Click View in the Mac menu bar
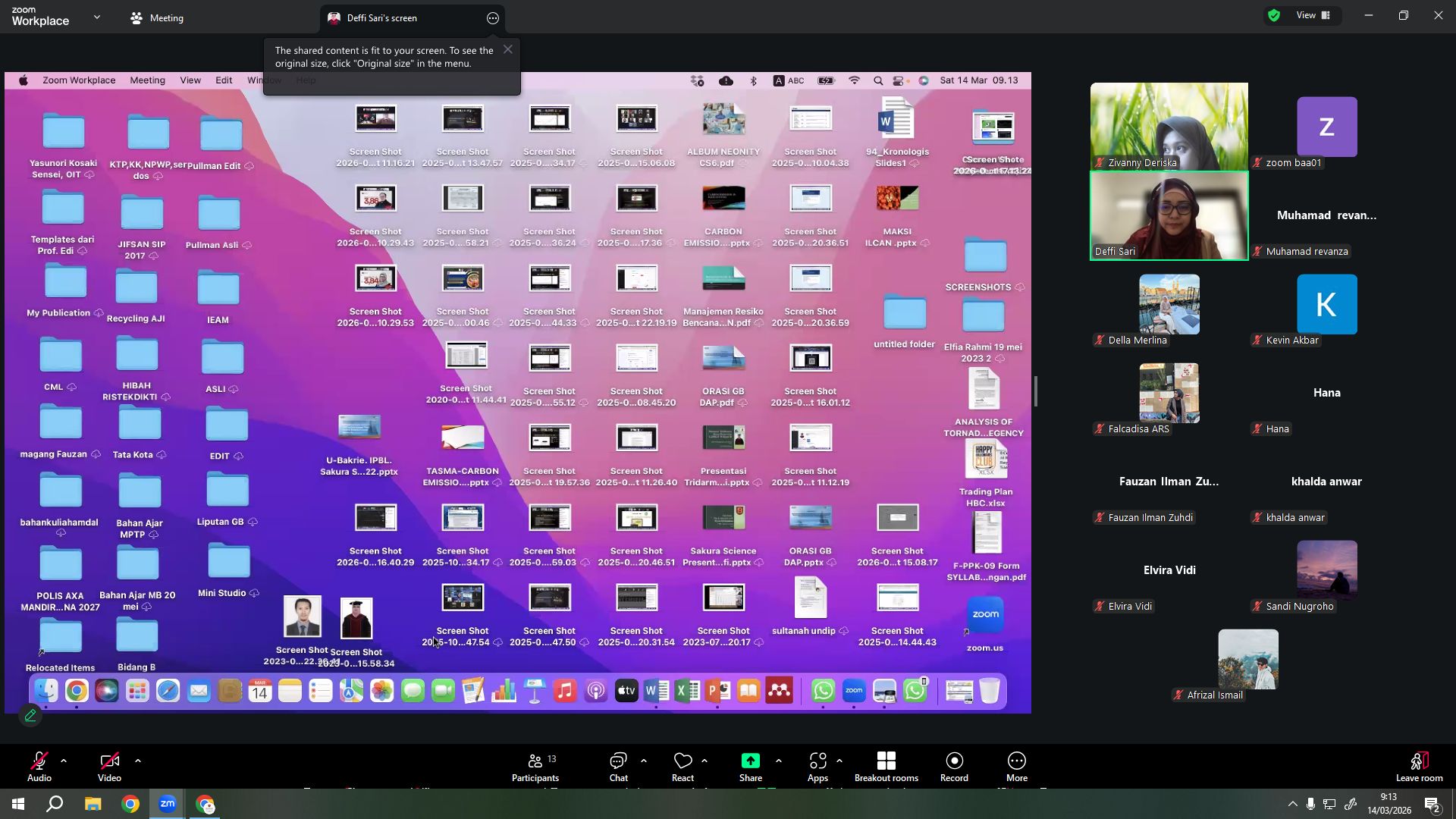This screenshot has height=819, width=1456. click(190, 80)
